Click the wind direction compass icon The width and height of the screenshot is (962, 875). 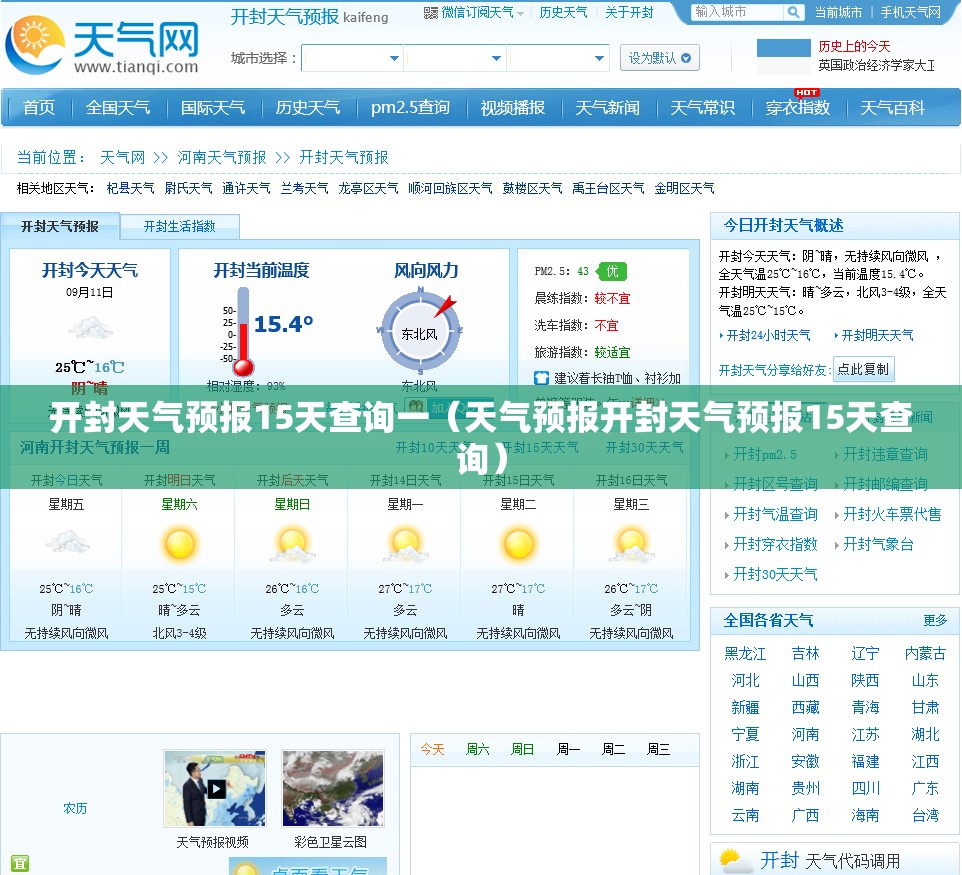coord(421,332)
